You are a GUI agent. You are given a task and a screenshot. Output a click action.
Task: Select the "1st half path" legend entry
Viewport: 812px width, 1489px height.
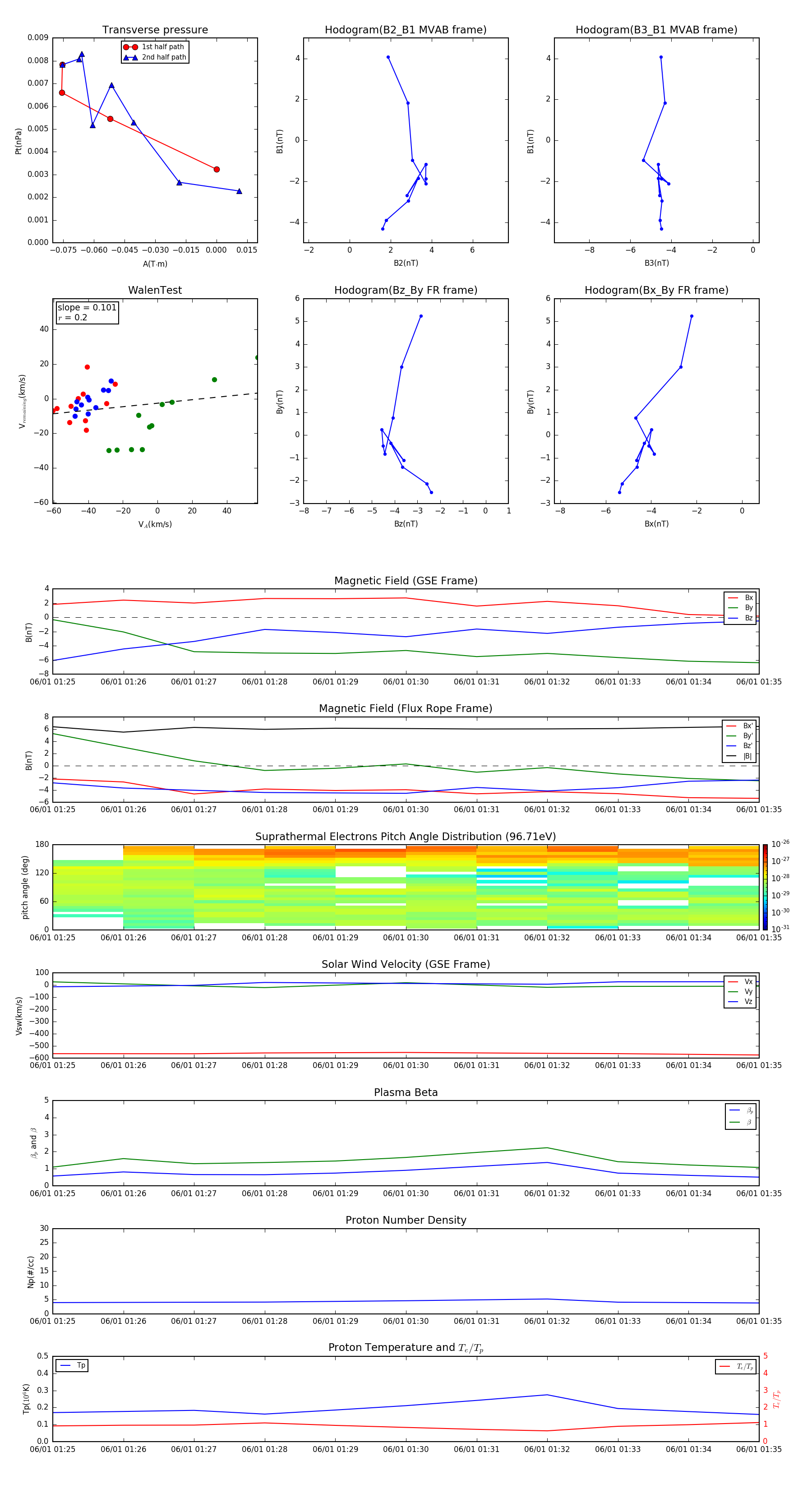(x=154, y=47)
